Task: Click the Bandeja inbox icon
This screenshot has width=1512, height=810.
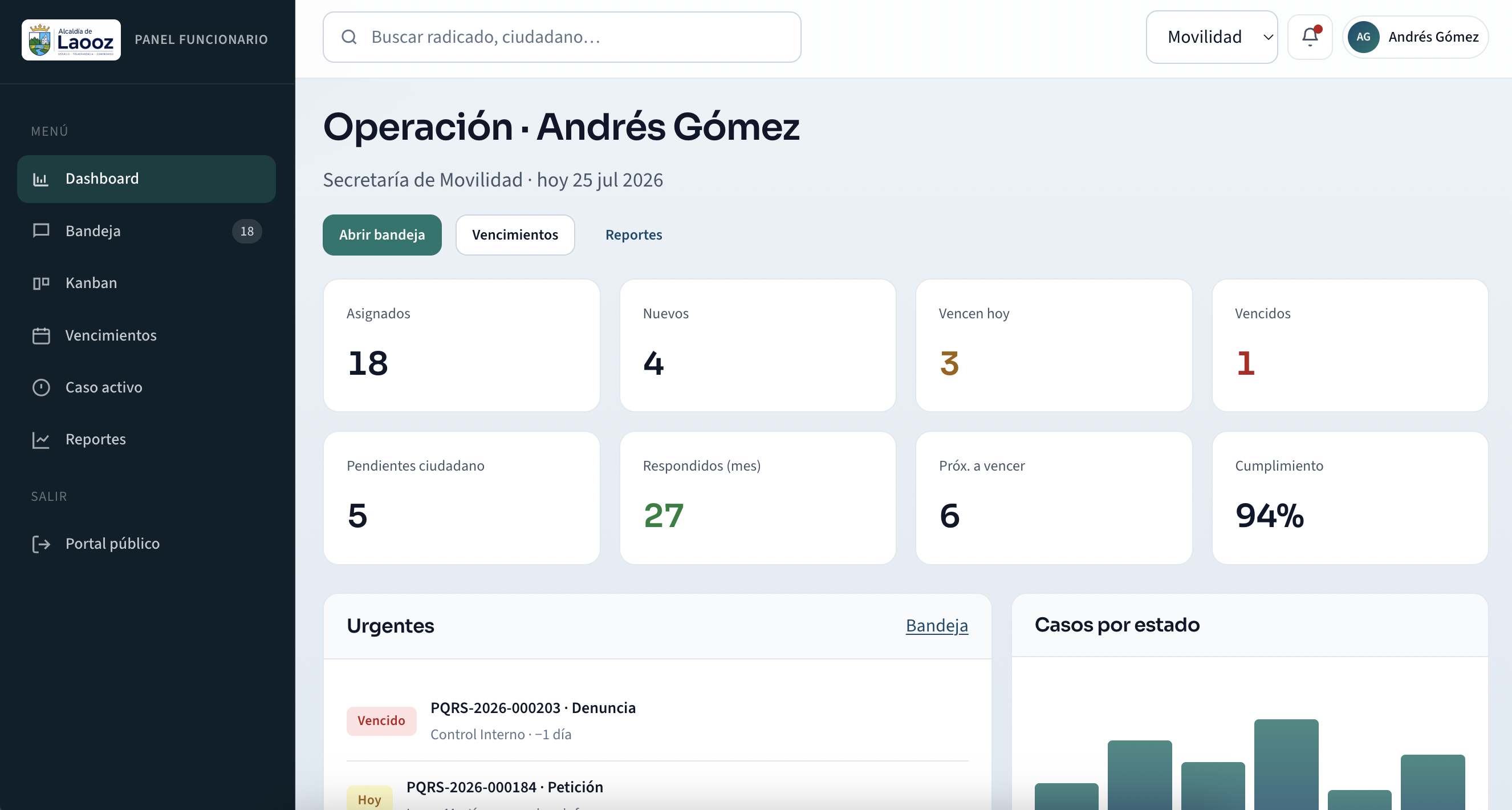Action: pos(40,231)
